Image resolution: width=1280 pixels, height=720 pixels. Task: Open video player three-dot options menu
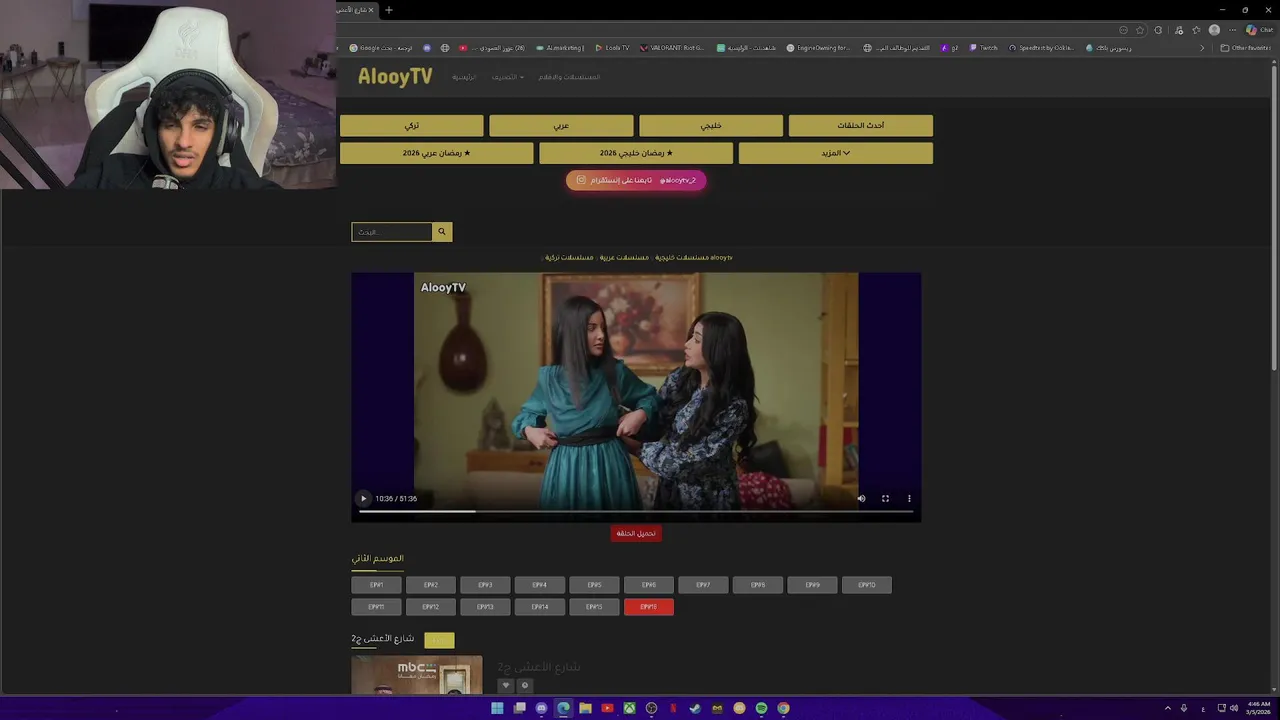click(909, 498)
